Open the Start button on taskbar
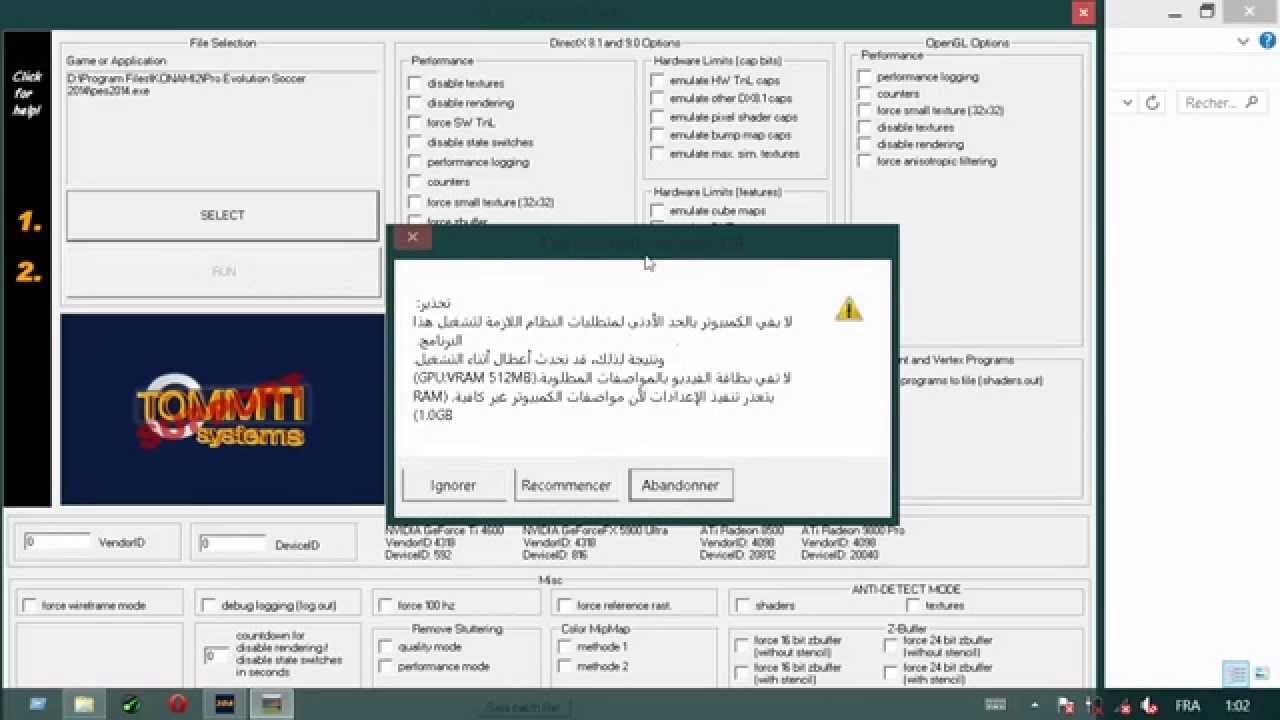Viewport: 1280px width, 720px height. pyautogui.click(x=37, y=704)
